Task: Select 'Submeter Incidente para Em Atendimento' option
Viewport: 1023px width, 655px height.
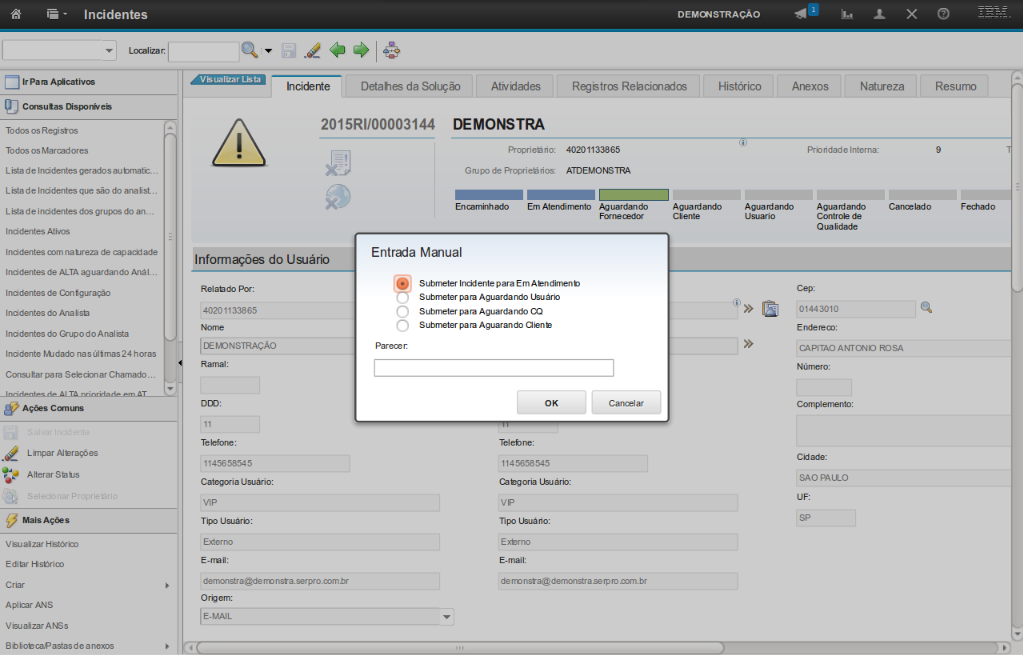Action: [x=403, y=284]
